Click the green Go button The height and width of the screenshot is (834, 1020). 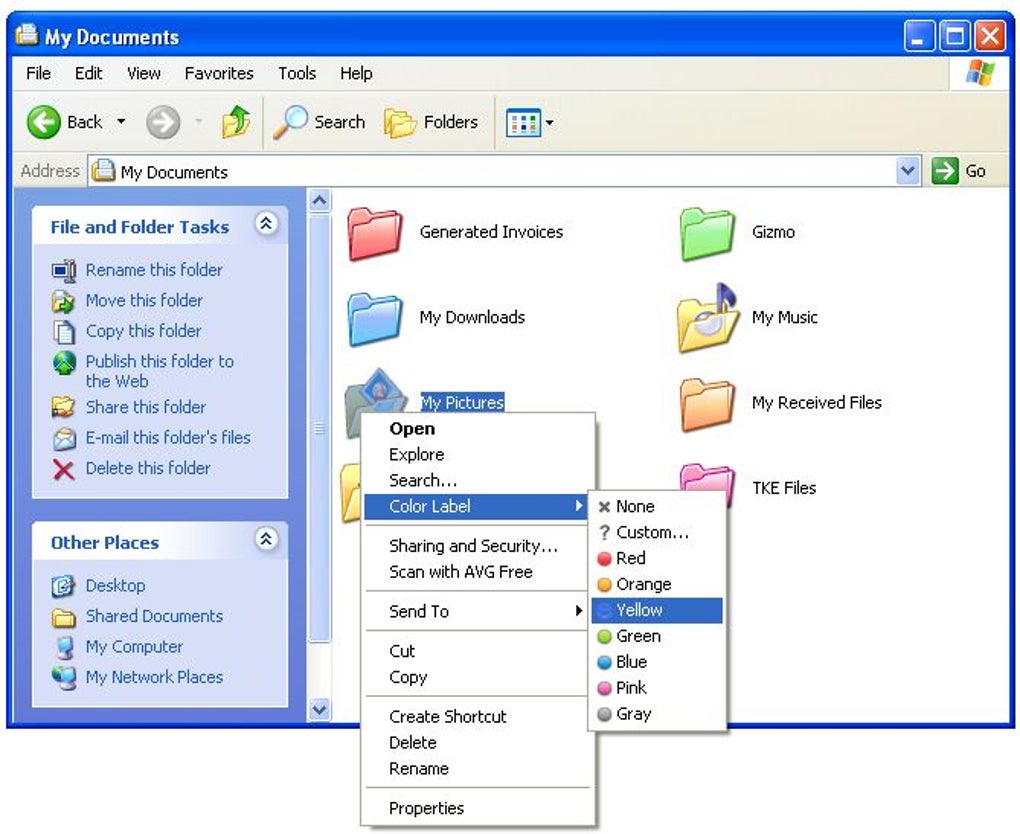(960, 171)
